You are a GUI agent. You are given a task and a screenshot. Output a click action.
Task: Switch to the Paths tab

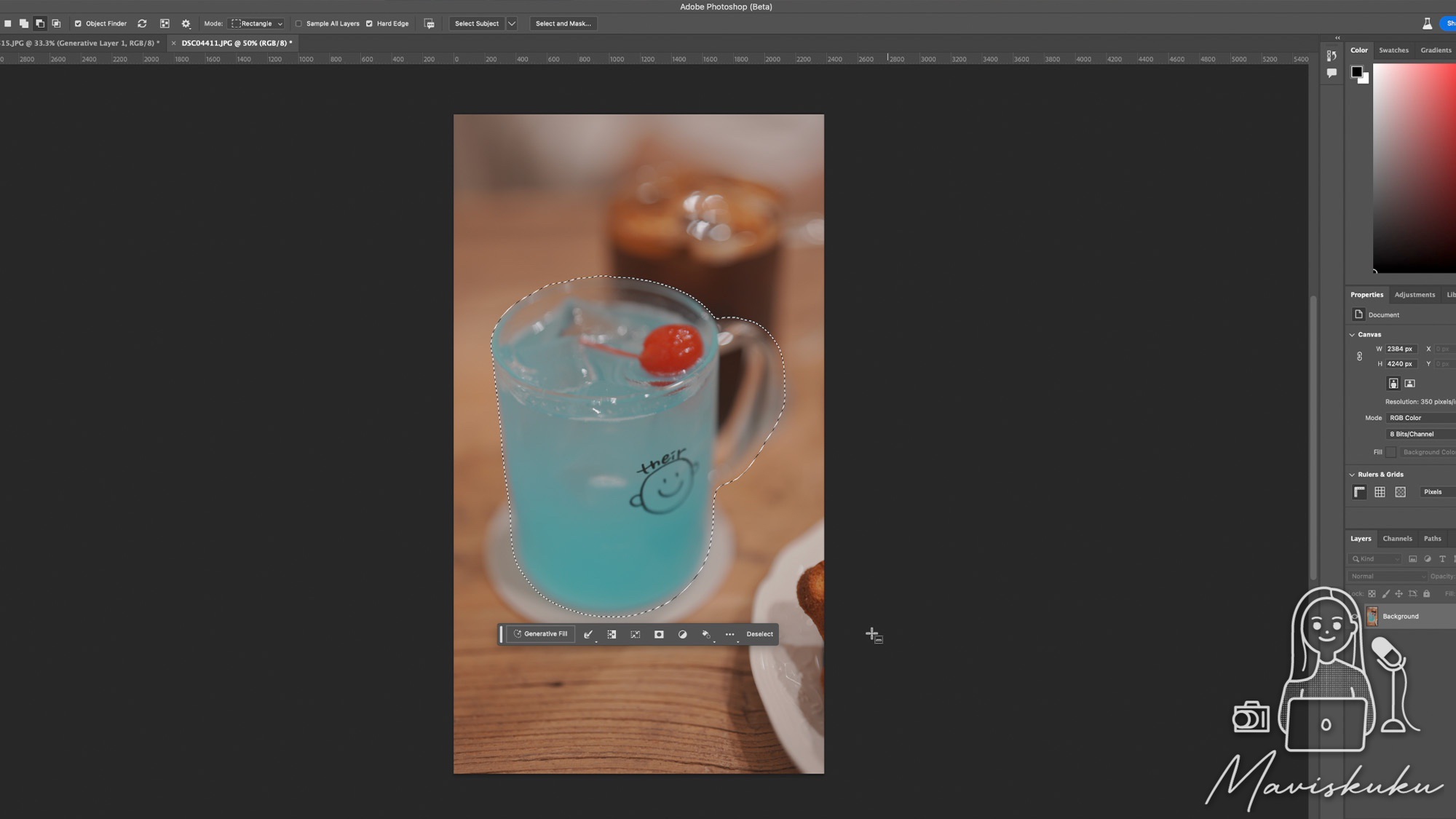click(1432, 539)
